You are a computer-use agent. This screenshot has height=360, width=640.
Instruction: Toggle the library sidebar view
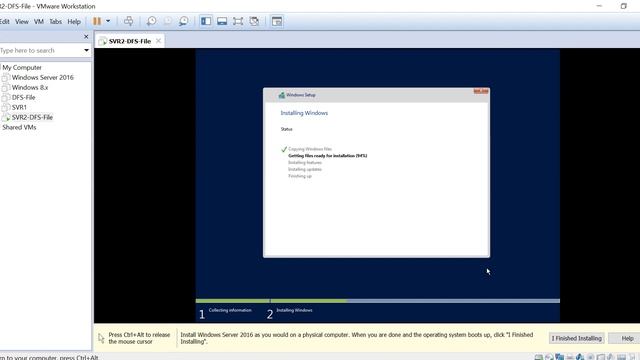click(x=206, y=21)
